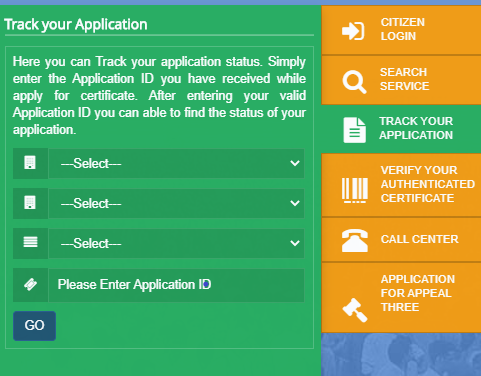Click the gavel icon for Appeal Three
481x376 pixels.
(355, 310)
